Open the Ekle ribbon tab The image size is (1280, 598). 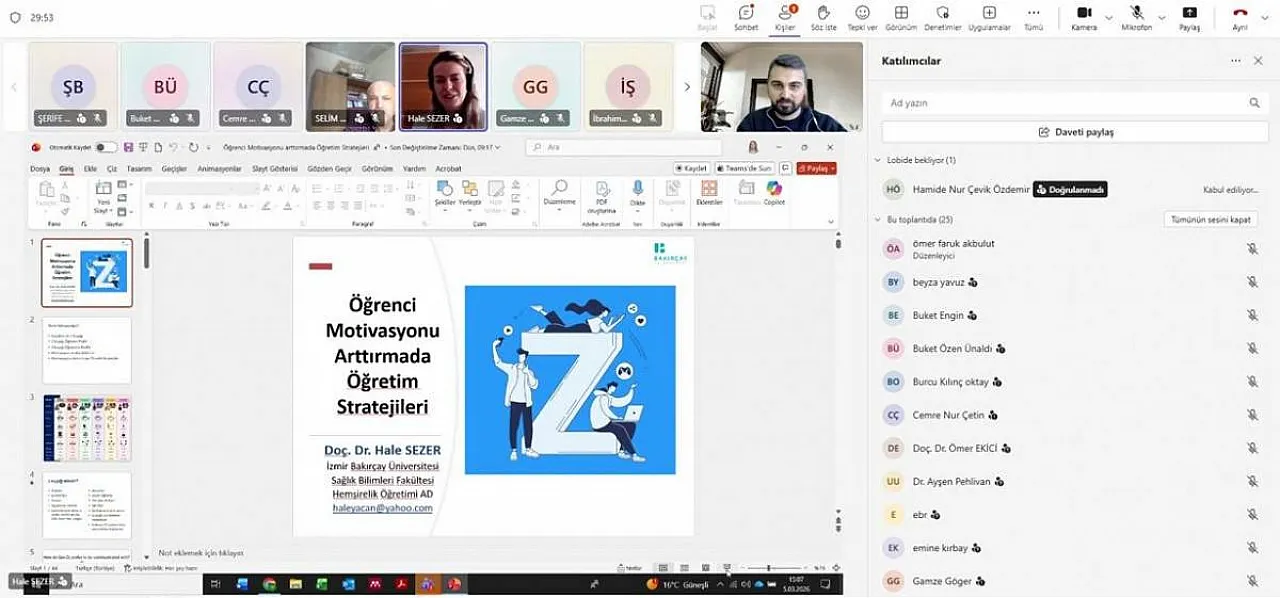pos(90,169)
